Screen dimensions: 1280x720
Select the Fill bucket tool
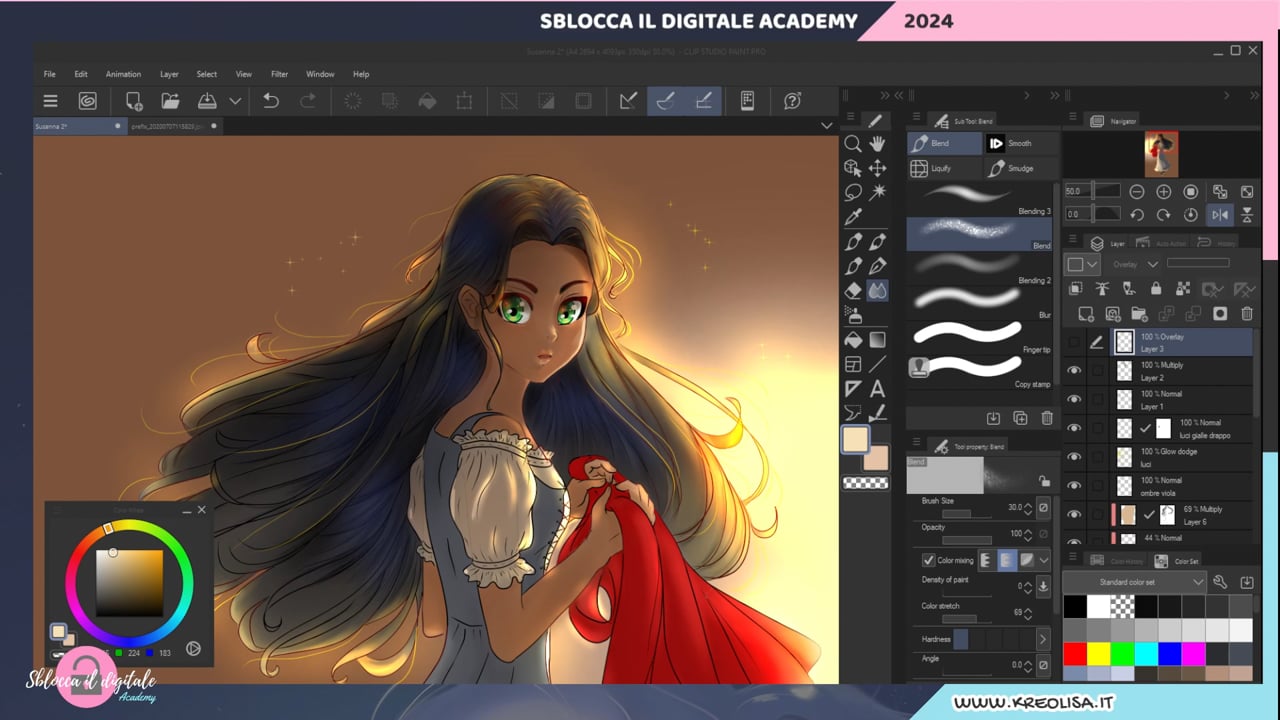[853, 340]
